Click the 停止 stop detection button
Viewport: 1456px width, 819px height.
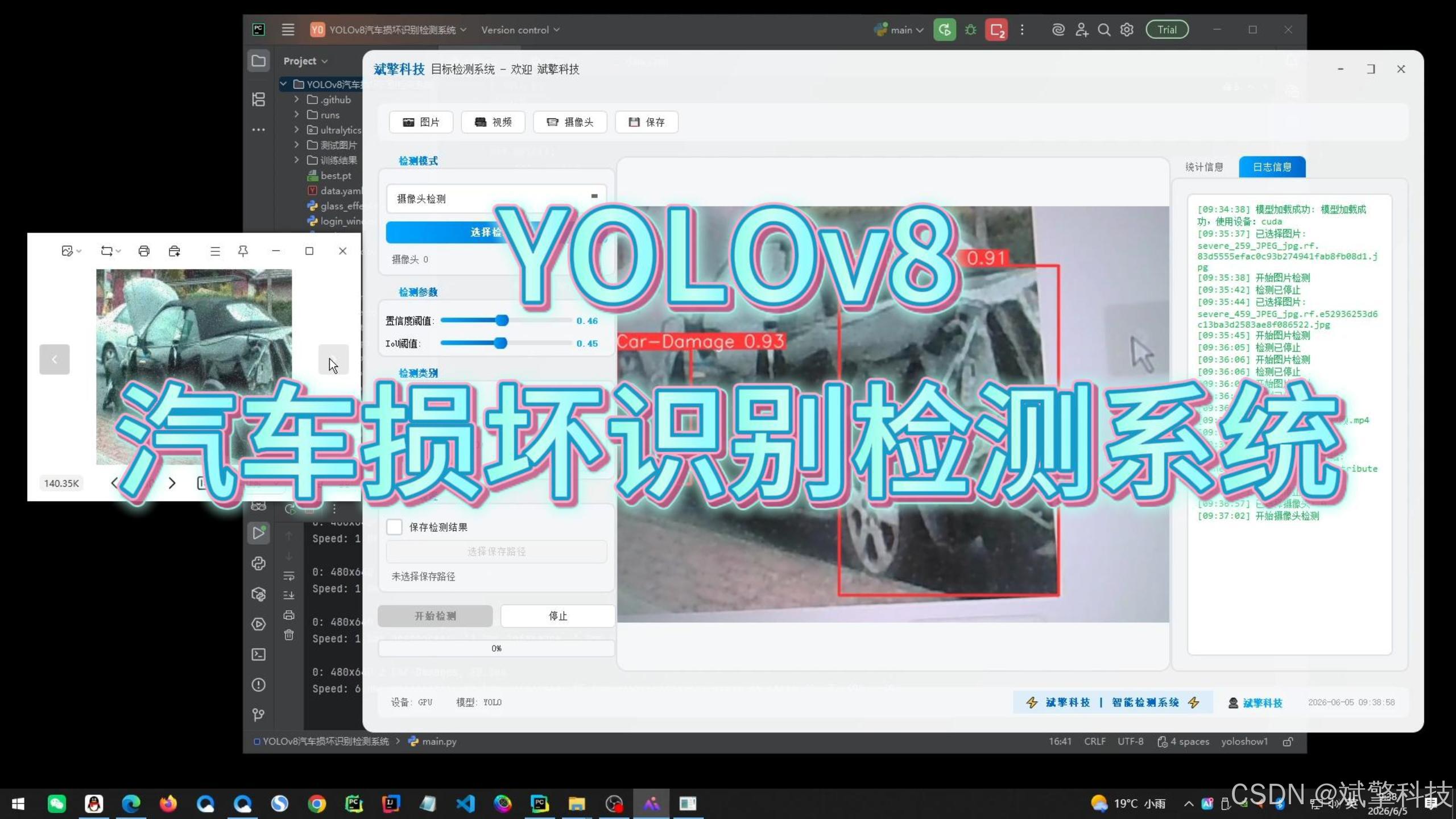click(x=557, y=616)
